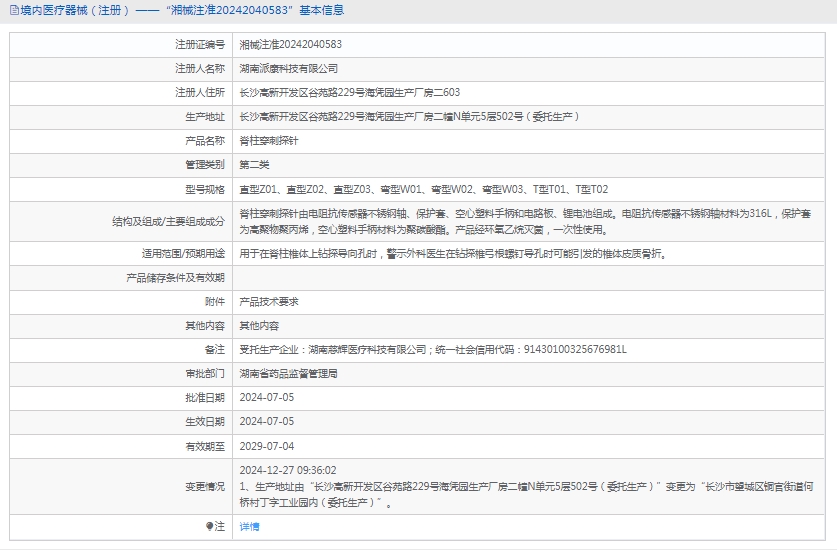Viewport: 837px width, 550px height.
Task: Click the 注册人住所 address ending in 厂房二603
Action: [x=349, y=93]
